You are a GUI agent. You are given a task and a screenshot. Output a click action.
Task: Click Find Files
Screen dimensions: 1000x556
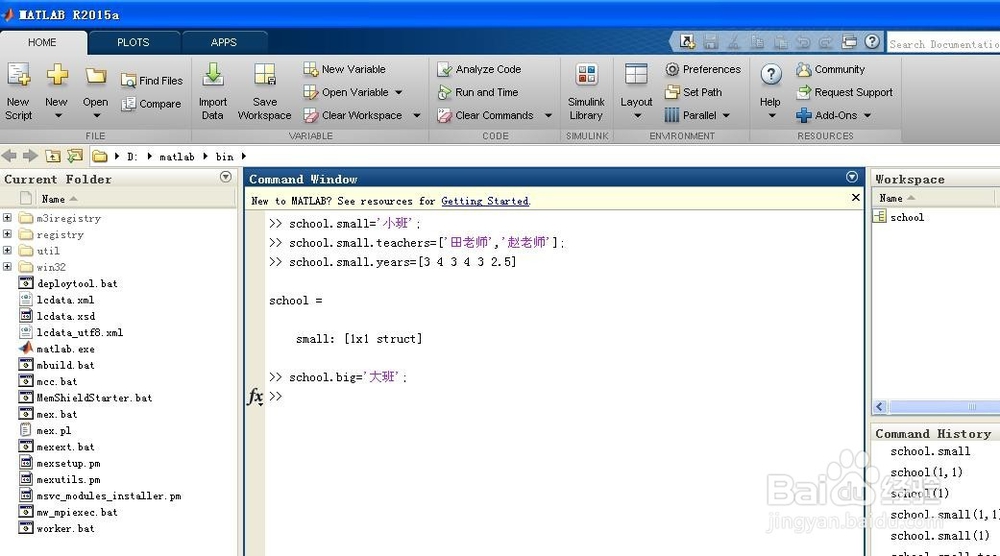152,80
